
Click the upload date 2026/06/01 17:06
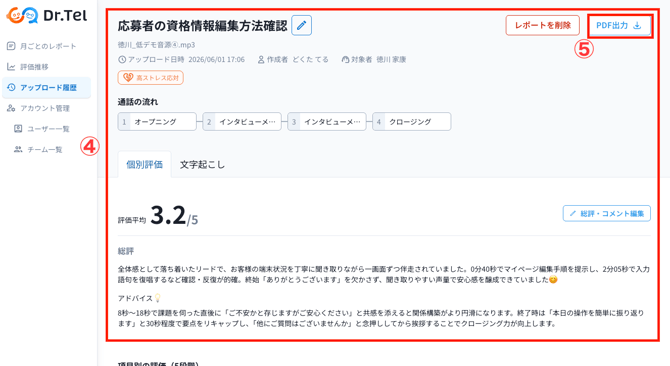coord(217,59)
